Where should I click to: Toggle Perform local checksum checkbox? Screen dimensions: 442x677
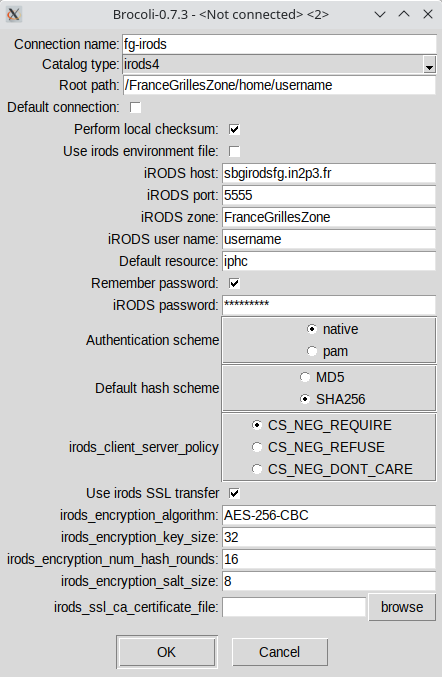234,129
